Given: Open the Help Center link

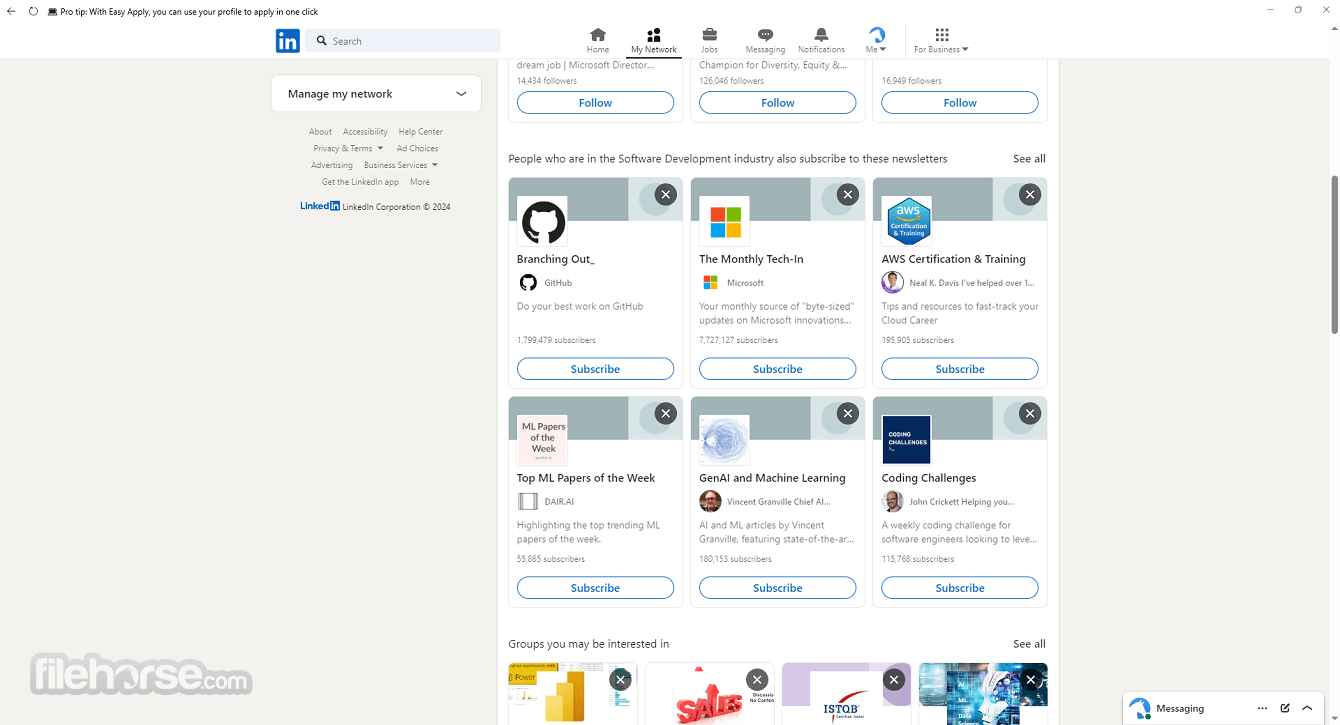Looking at the screenshot, I should pyautogui.click(x=420, y=132).
